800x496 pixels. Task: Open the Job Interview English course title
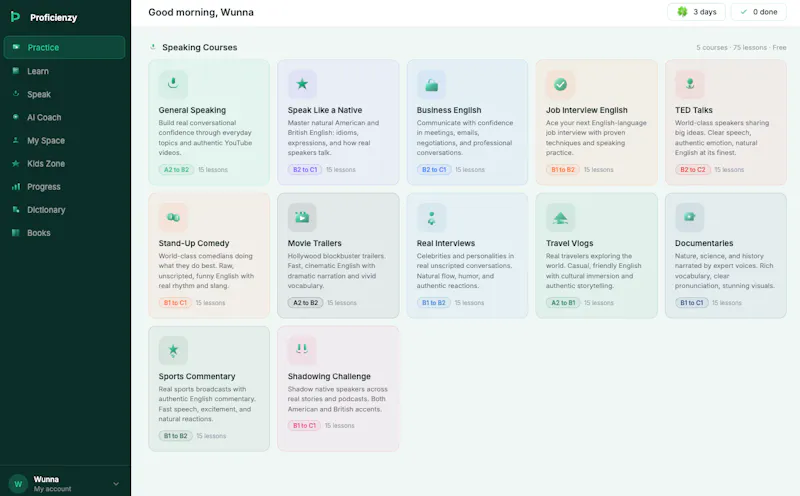[587, 110]
